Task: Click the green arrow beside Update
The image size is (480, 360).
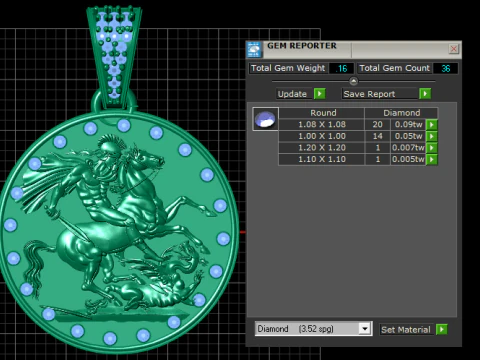Action: (x=320, y=94)
